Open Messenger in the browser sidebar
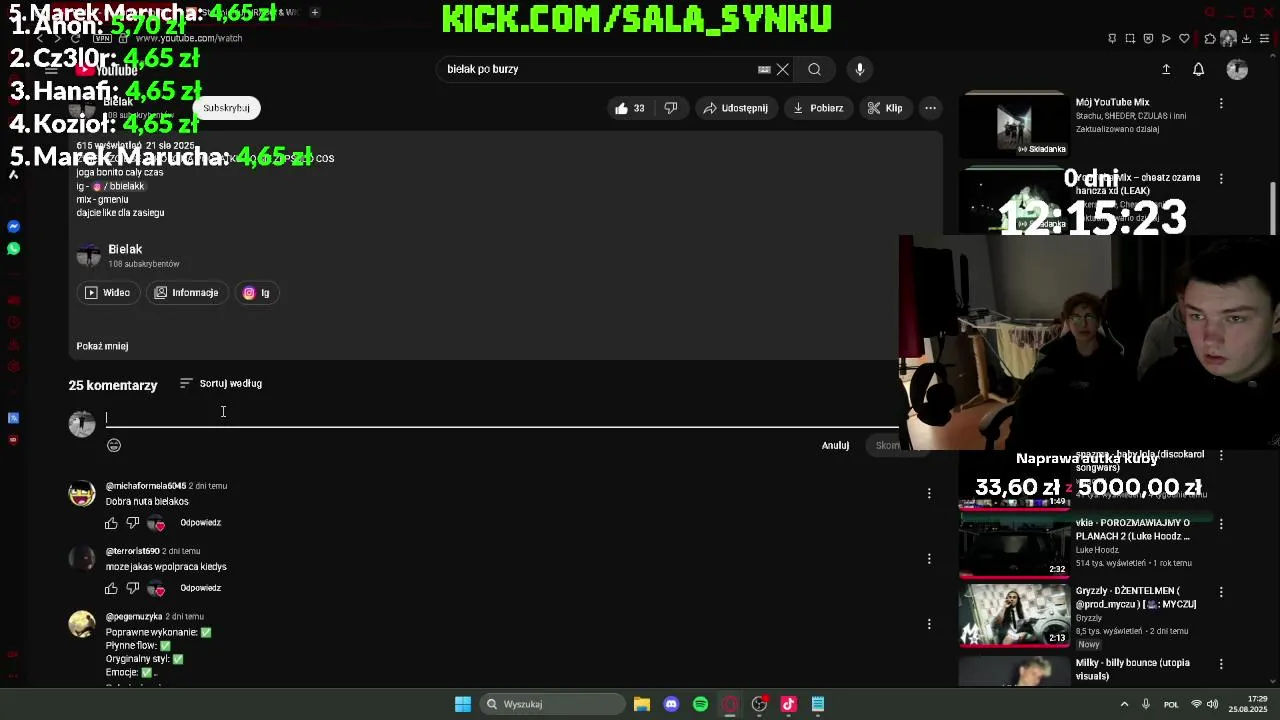1280x720 pixels. pyautogui.click(x=13, y=227)
